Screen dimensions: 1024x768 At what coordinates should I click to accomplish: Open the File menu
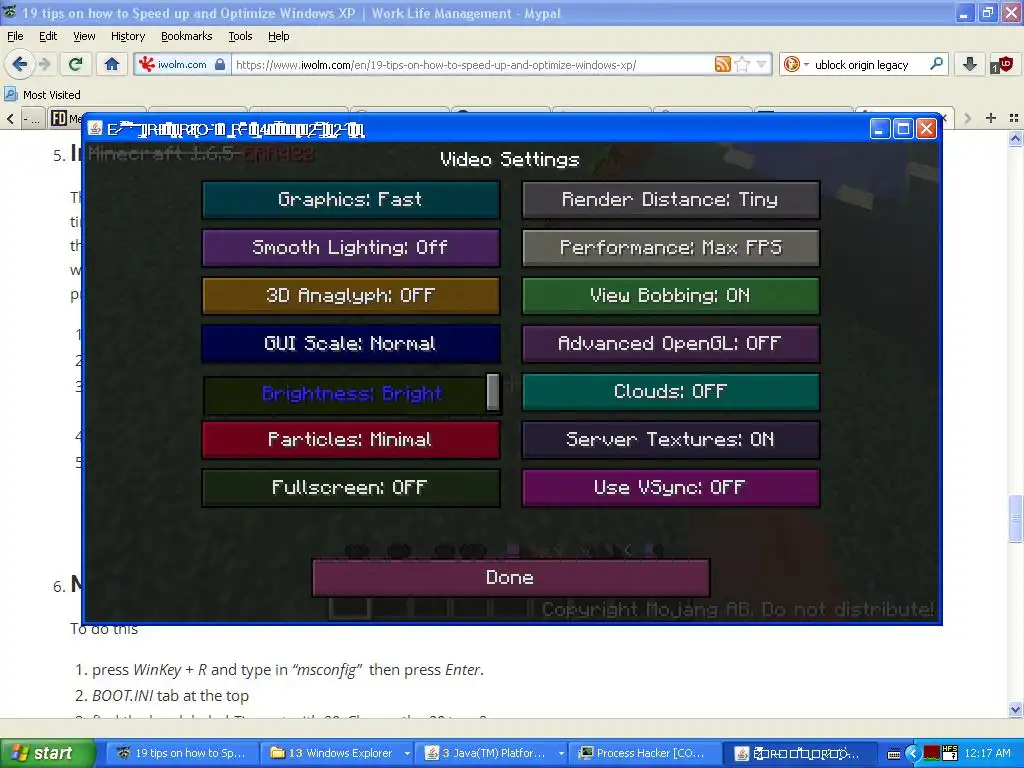pyautogui.click(x=15, y=36)
